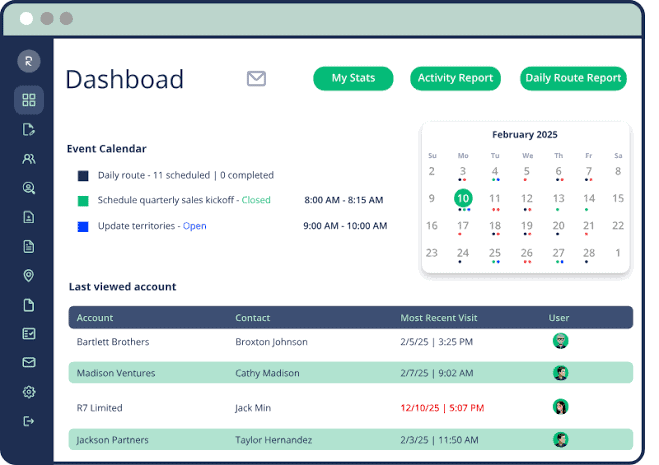Click the logout icon at sidebar bottom
Image resolution: width=659 pixels, height=465 pixels.
[x=29, y=421]
